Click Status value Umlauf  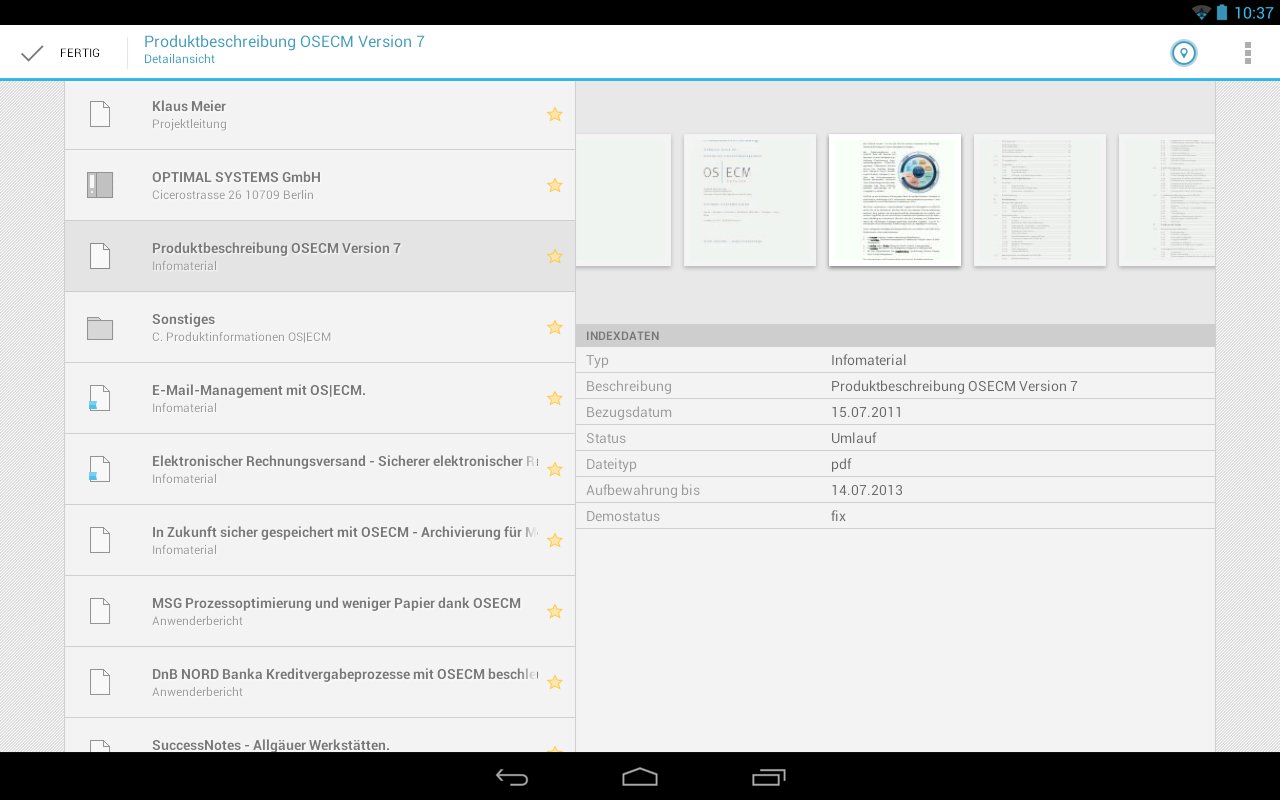(x=853, y=438)
